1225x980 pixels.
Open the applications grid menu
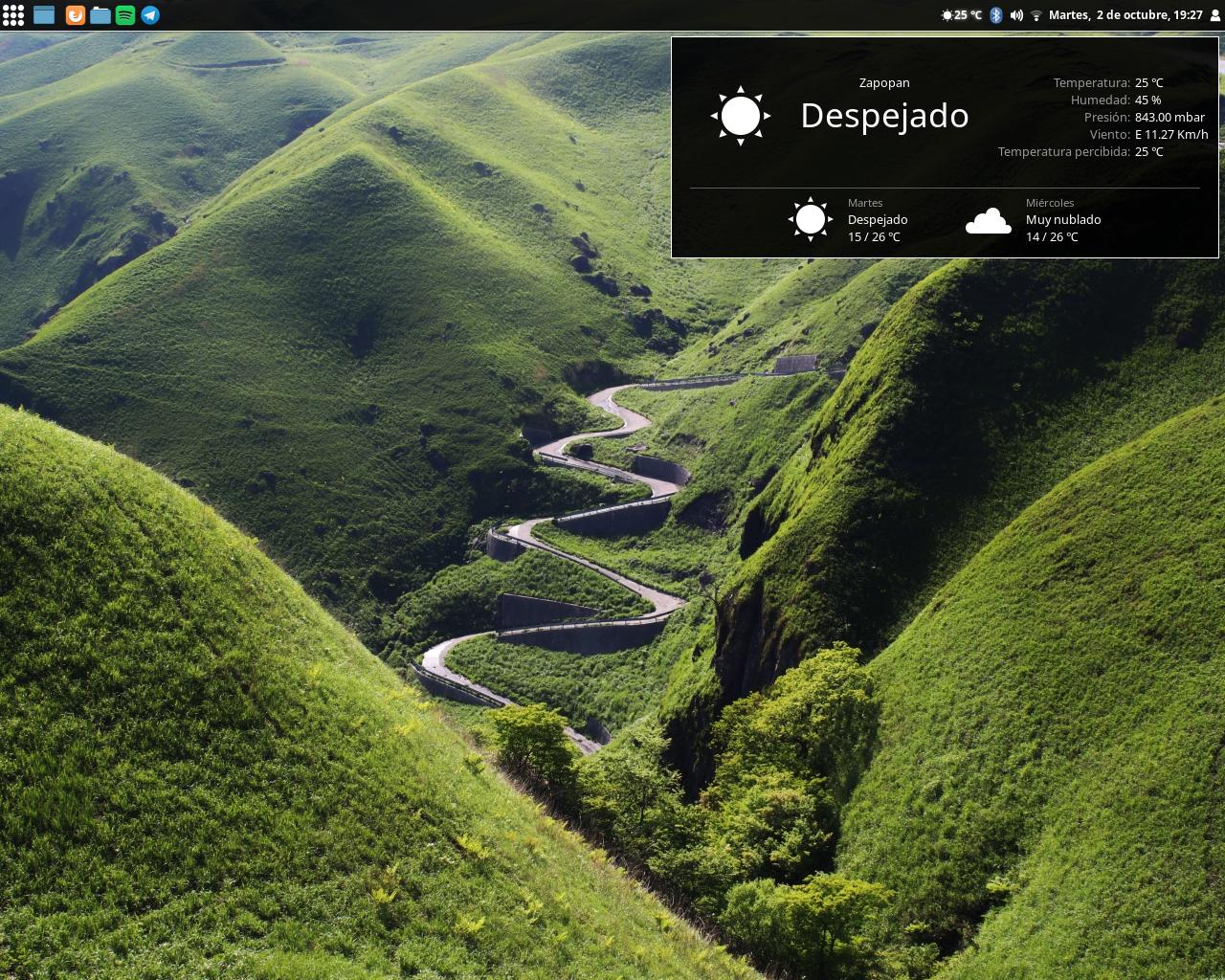12,14
